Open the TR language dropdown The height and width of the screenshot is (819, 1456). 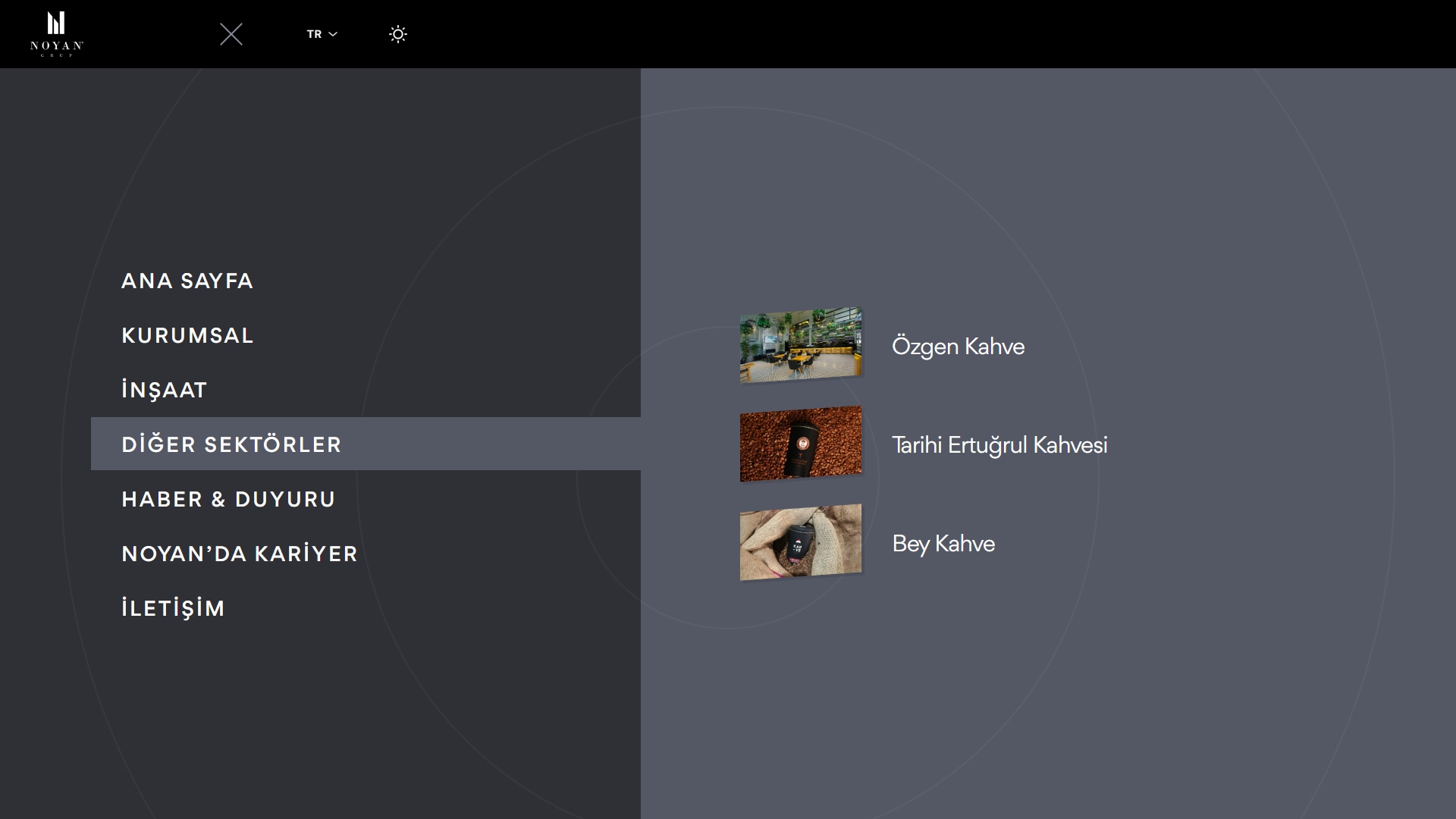[x=322, y=34]
